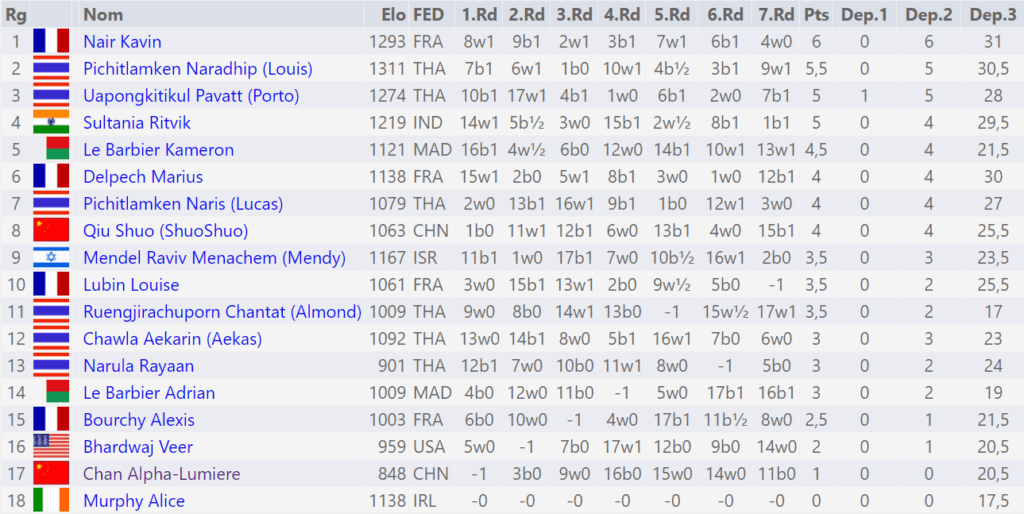Viewport: 1024px width, 514px height.
Task: Click the Elo column header
Action: click(x=394, y=14)
